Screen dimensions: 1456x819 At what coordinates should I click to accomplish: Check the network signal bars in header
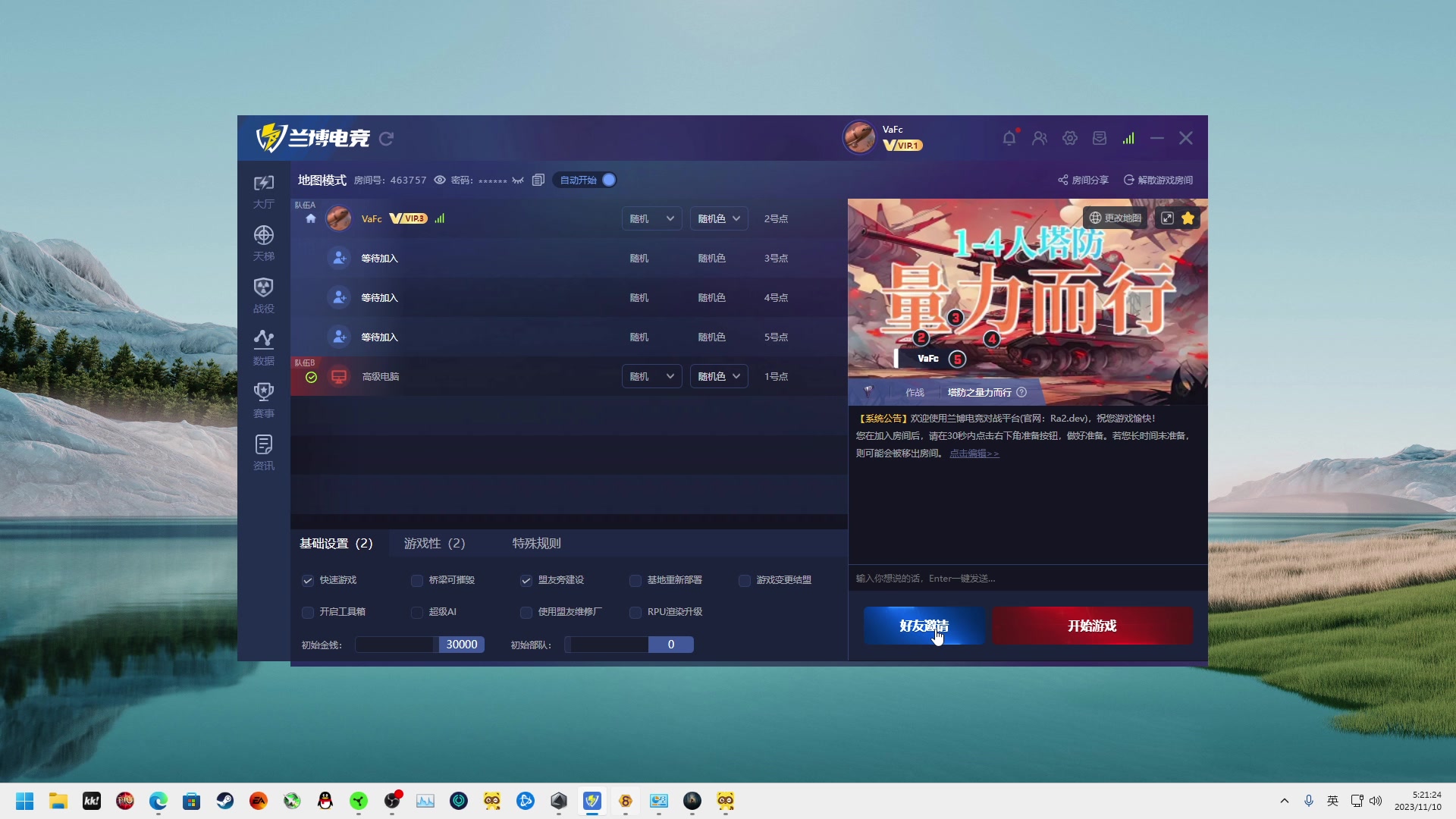pos(1129,138)
